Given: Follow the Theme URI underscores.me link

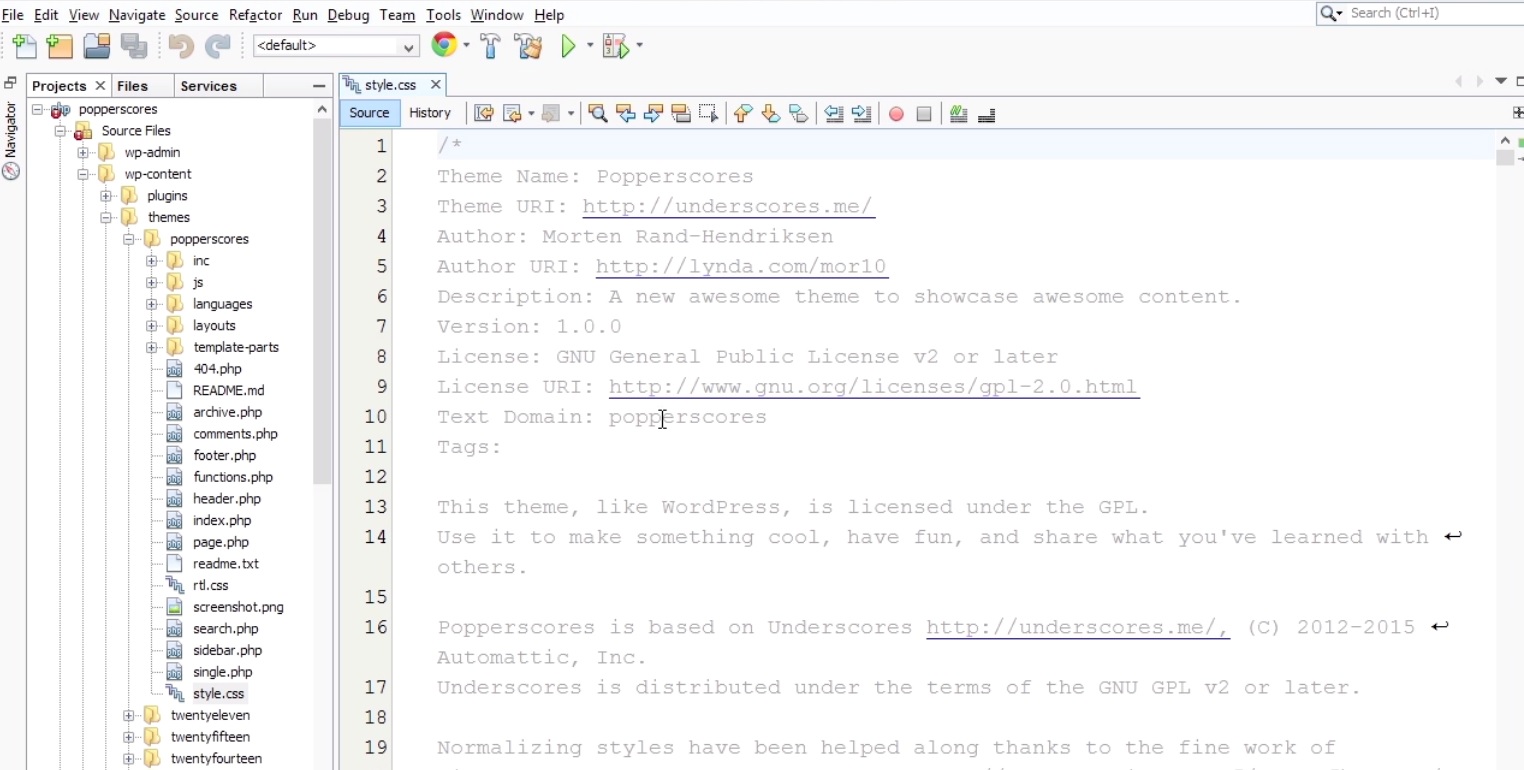Looking at the screenshot, I should click(728, 207).
